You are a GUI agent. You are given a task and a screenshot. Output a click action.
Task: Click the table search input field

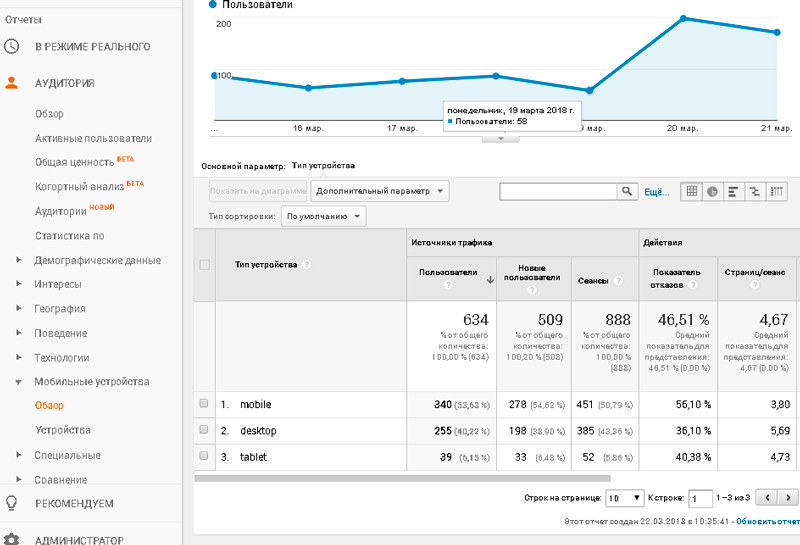click(558, 191)
